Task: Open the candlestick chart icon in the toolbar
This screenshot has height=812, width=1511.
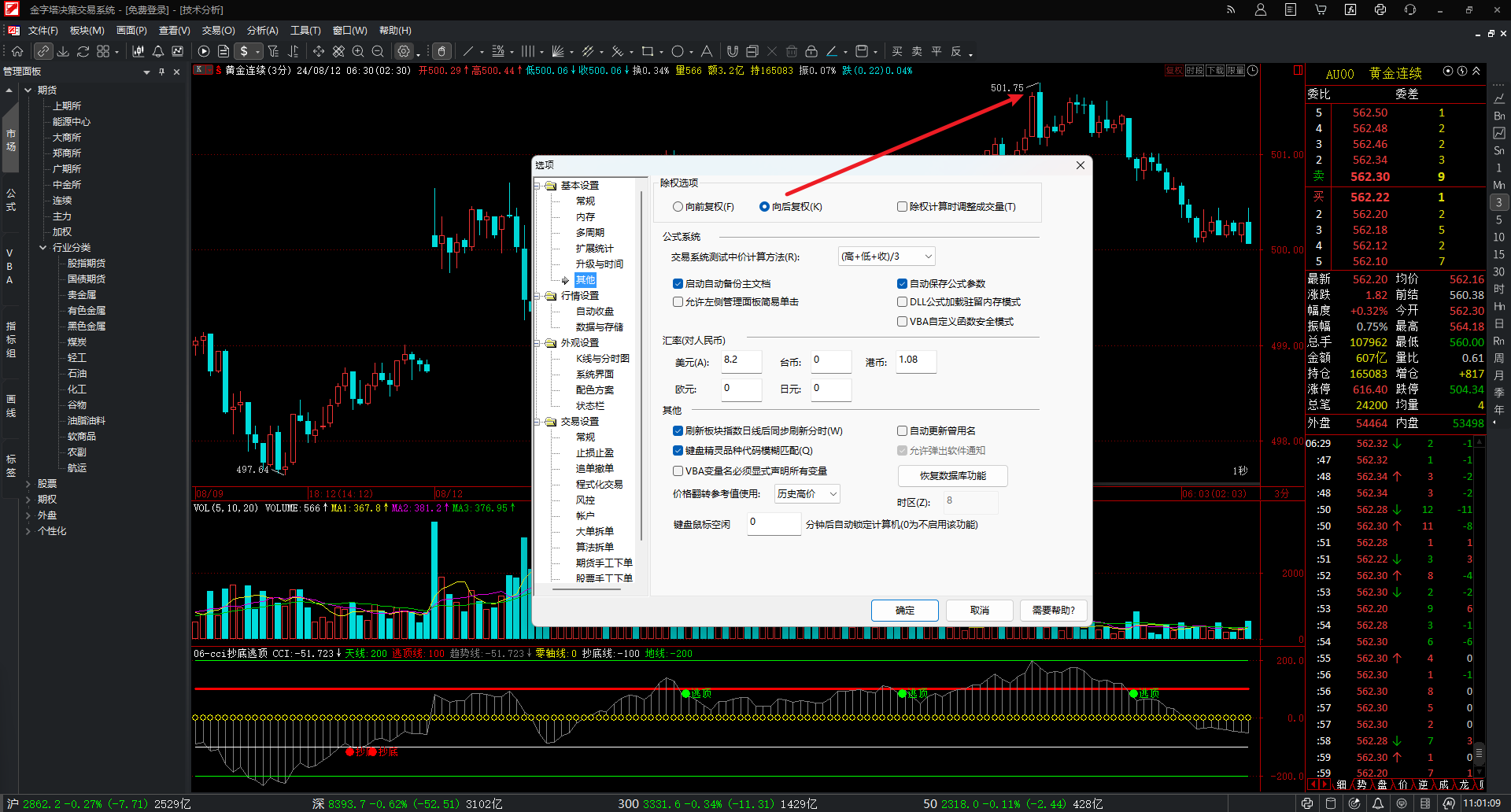Action: pos(139,51)
